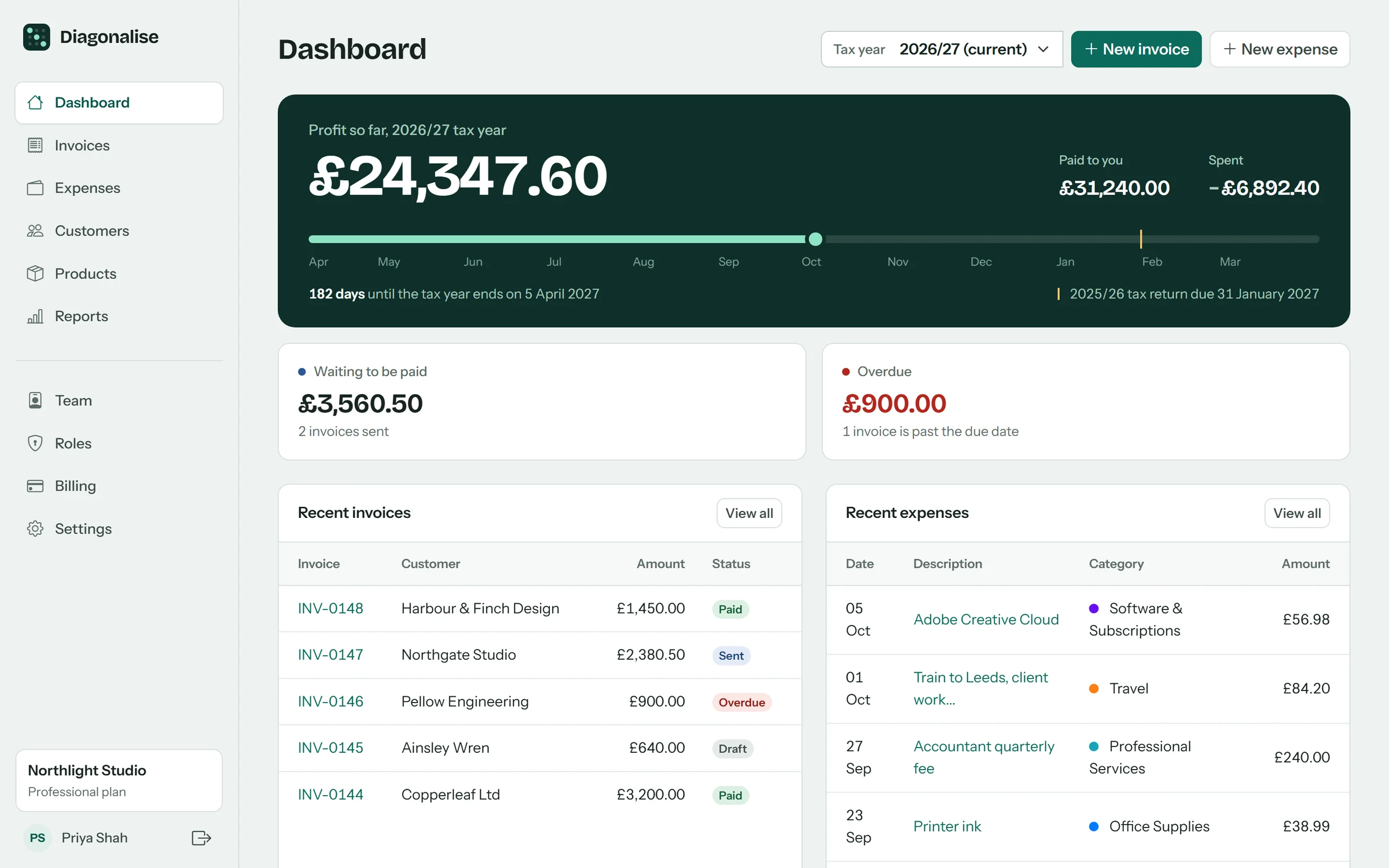The height and width of the screenshot is (868, 1389).
Task: Click the PS avatar circle
Action: 38,837
